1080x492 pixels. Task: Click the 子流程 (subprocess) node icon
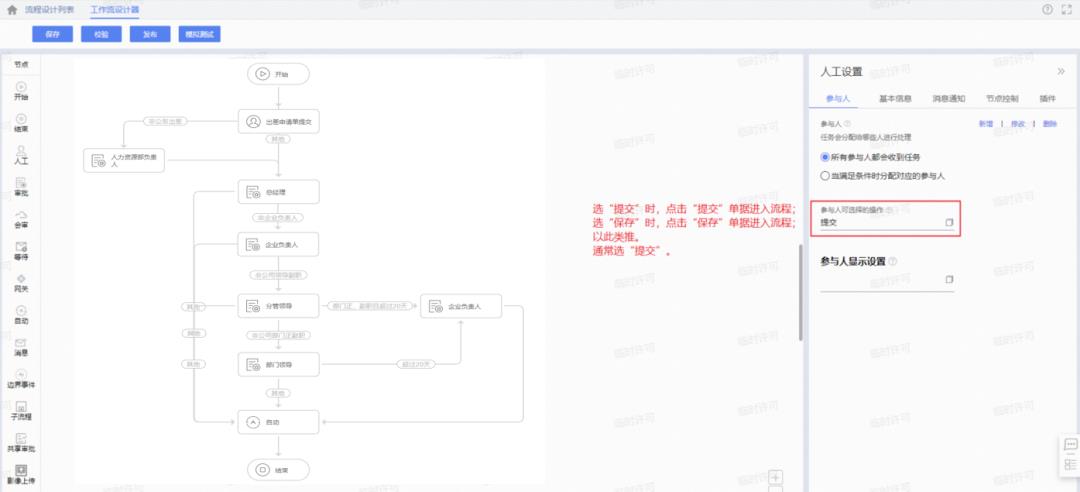[21, 407]
